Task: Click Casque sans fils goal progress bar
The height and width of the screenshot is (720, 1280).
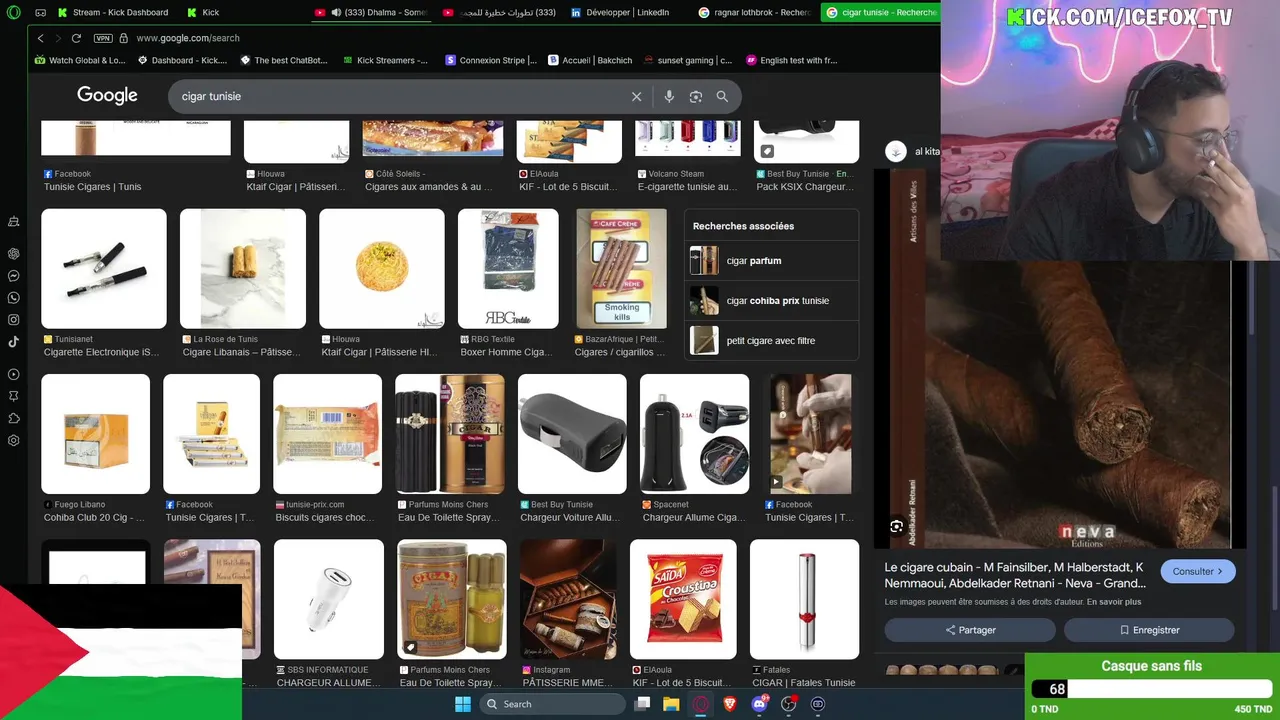Action: pos(1152,689)
